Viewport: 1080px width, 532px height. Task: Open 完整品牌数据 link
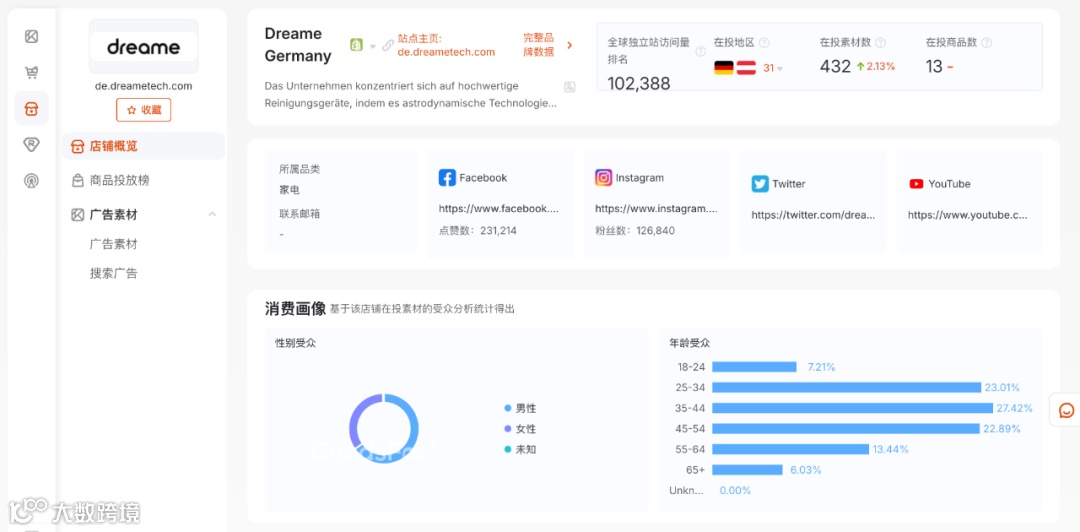[539, 45]
